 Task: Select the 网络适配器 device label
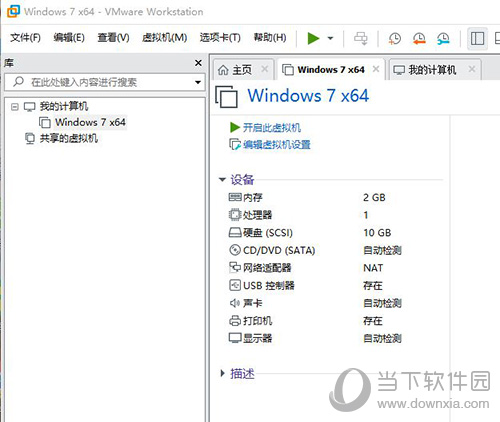(x=267, y=268)
